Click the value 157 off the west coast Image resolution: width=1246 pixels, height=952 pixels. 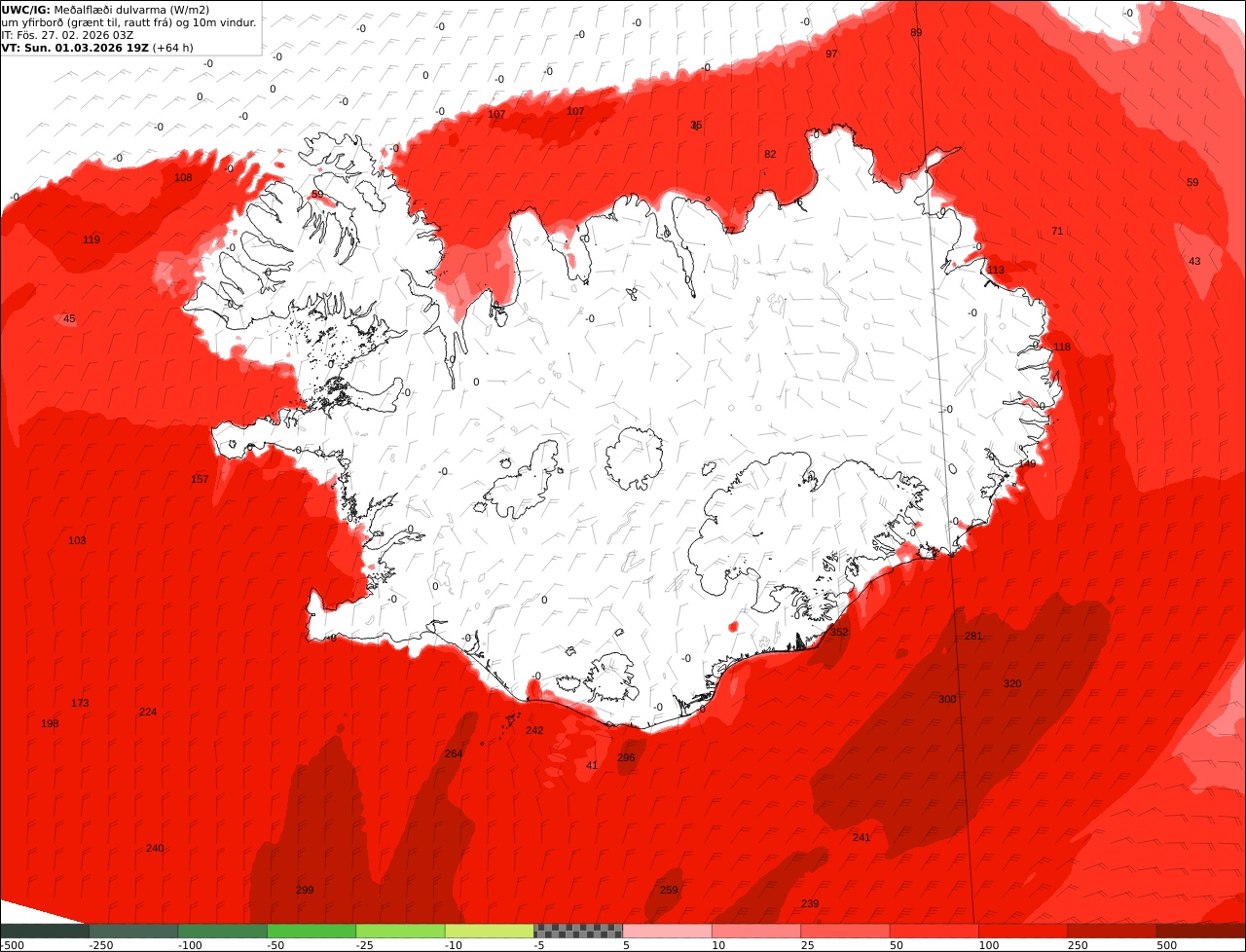[200, 479]
